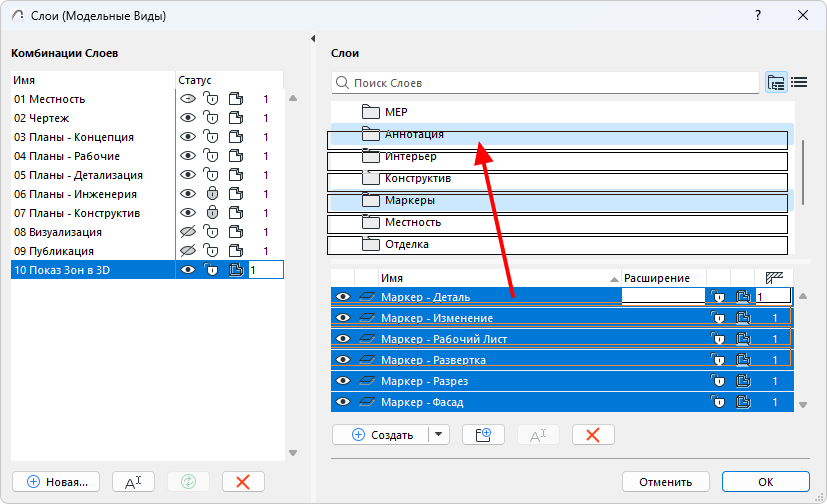Click rename layer button beside new folder
827x504 pixels.
tap(538, 435)
